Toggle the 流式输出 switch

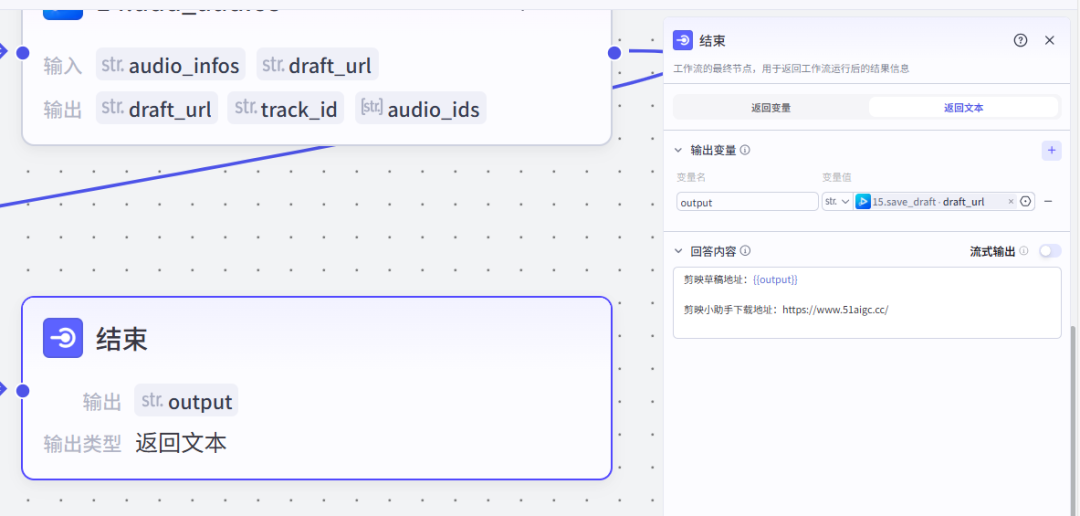pyautogui.click(x=1050, y=251)
